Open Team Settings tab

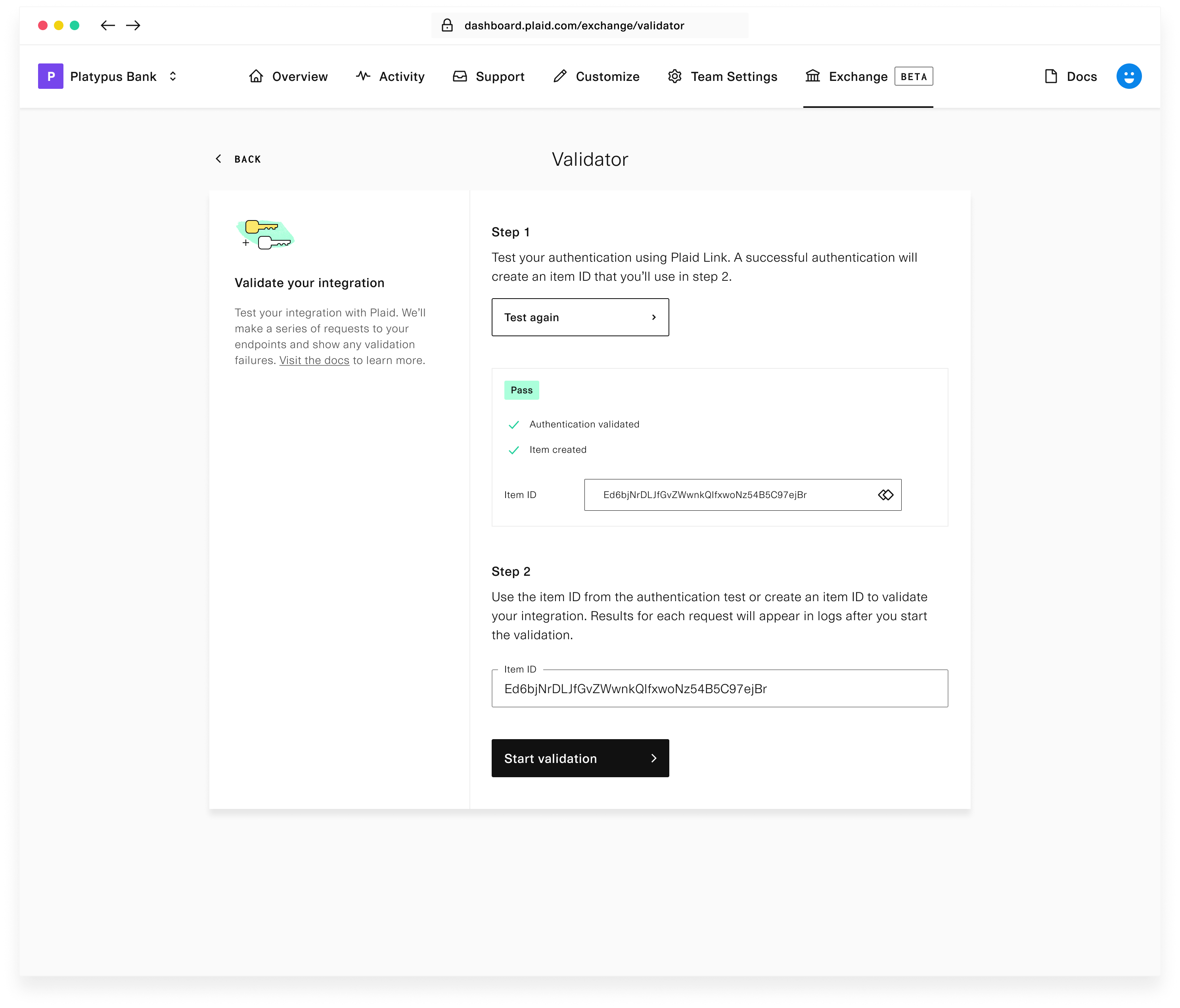tap(723, 76)
